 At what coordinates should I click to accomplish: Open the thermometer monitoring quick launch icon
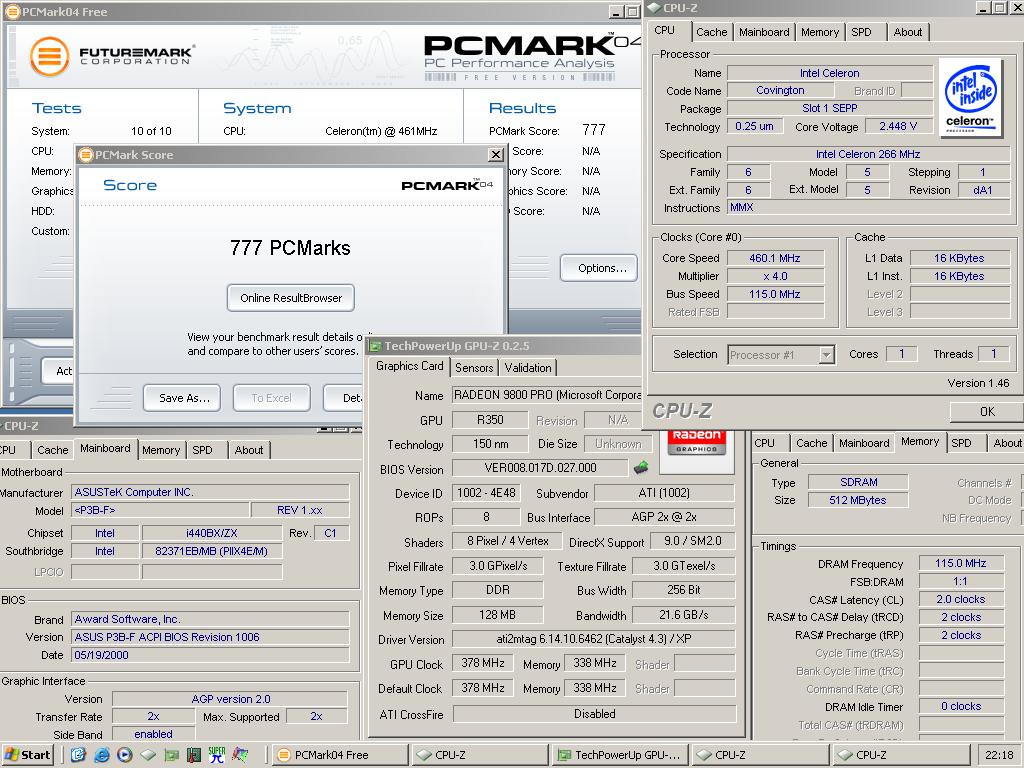194,755
